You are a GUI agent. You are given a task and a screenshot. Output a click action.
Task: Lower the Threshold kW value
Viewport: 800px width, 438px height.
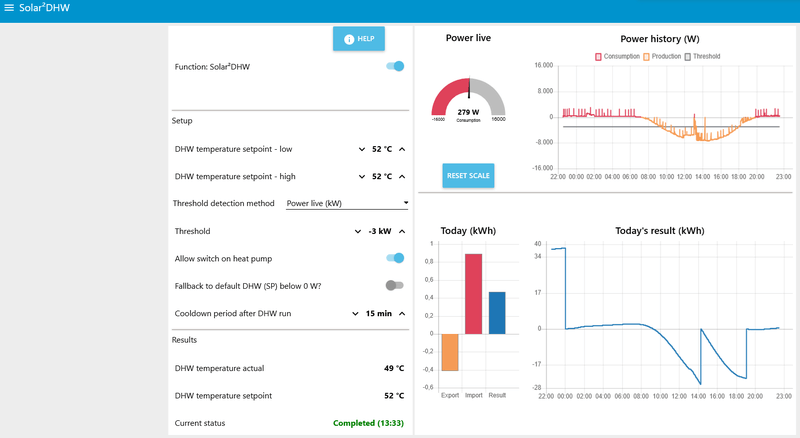coord(358,232)
